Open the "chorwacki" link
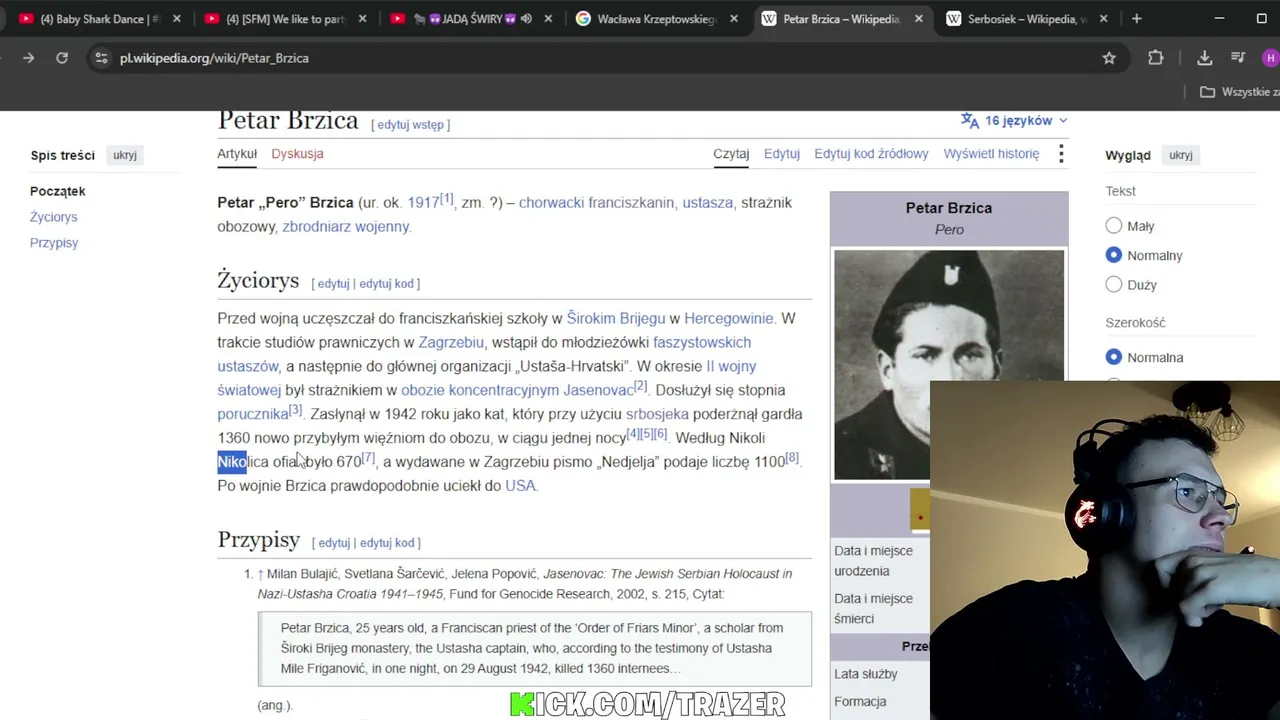 click(551, 203)
